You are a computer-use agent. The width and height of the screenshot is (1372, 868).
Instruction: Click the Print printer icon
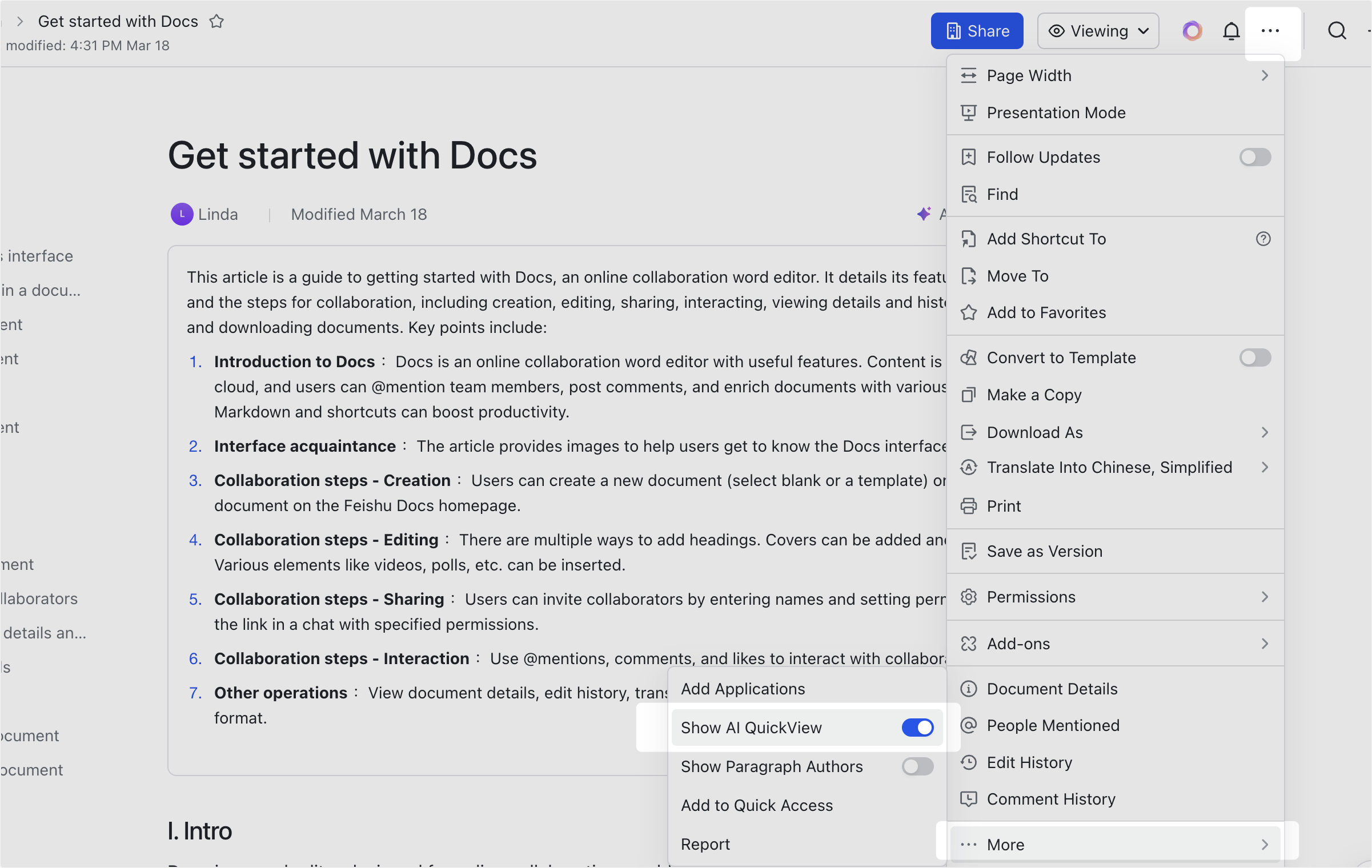[x=968, y=506]
